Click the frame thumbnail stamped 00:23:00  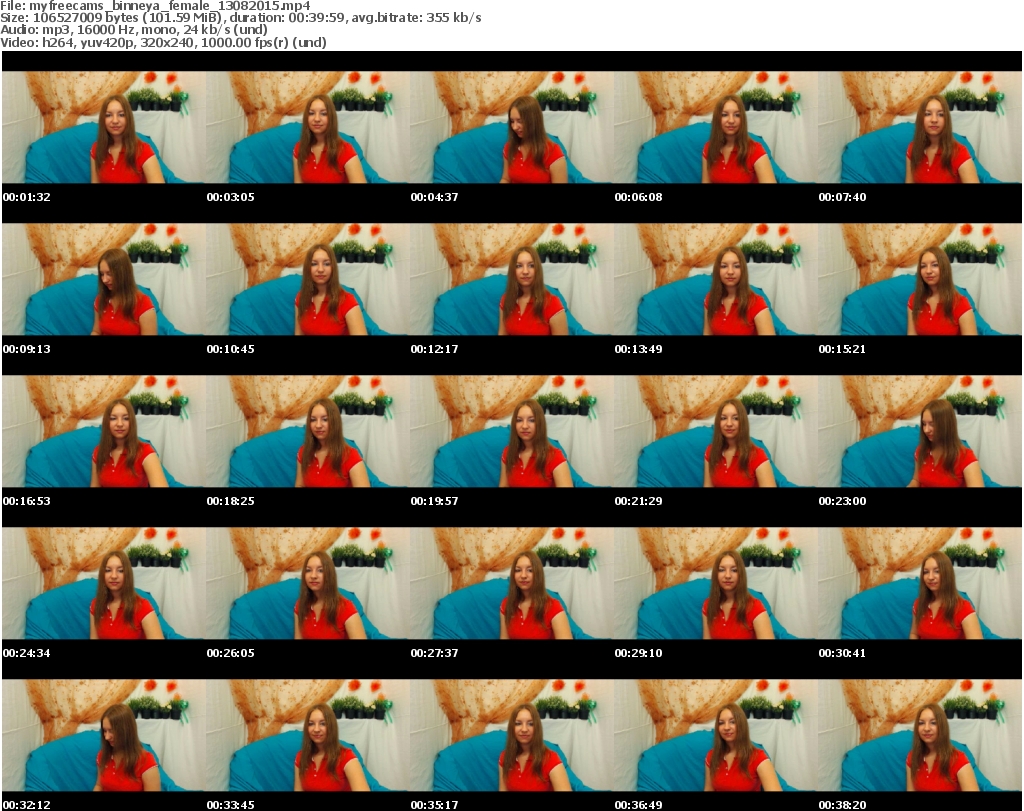[x=920, y=432]
